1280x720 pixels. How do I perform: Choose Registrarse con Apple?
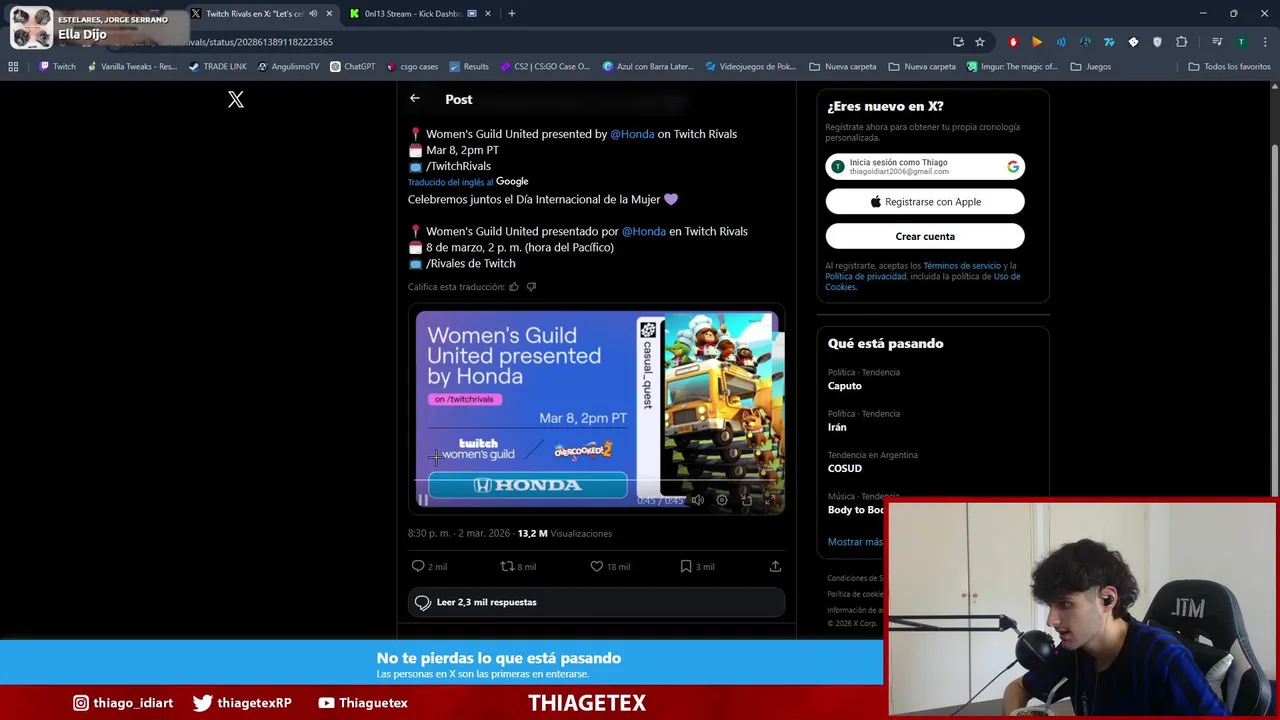925,202
